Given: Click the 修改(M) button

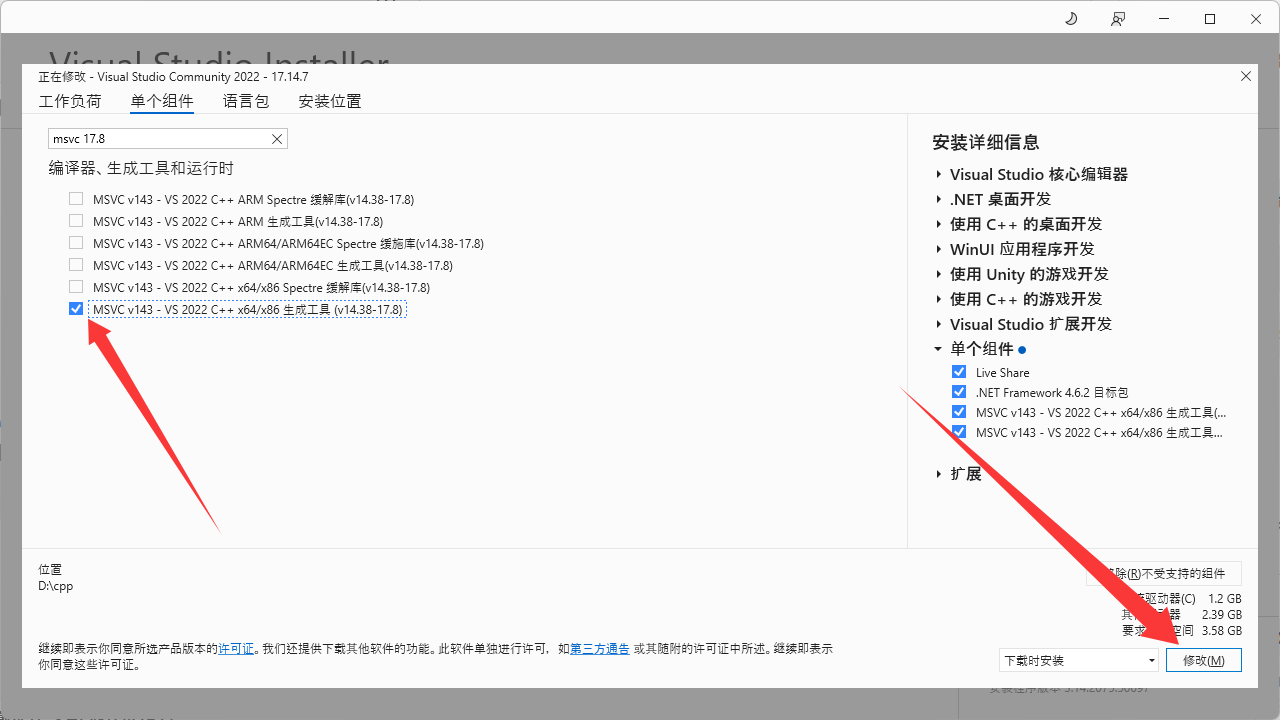Looking at the screenshot, I should tap(1204, 660).
